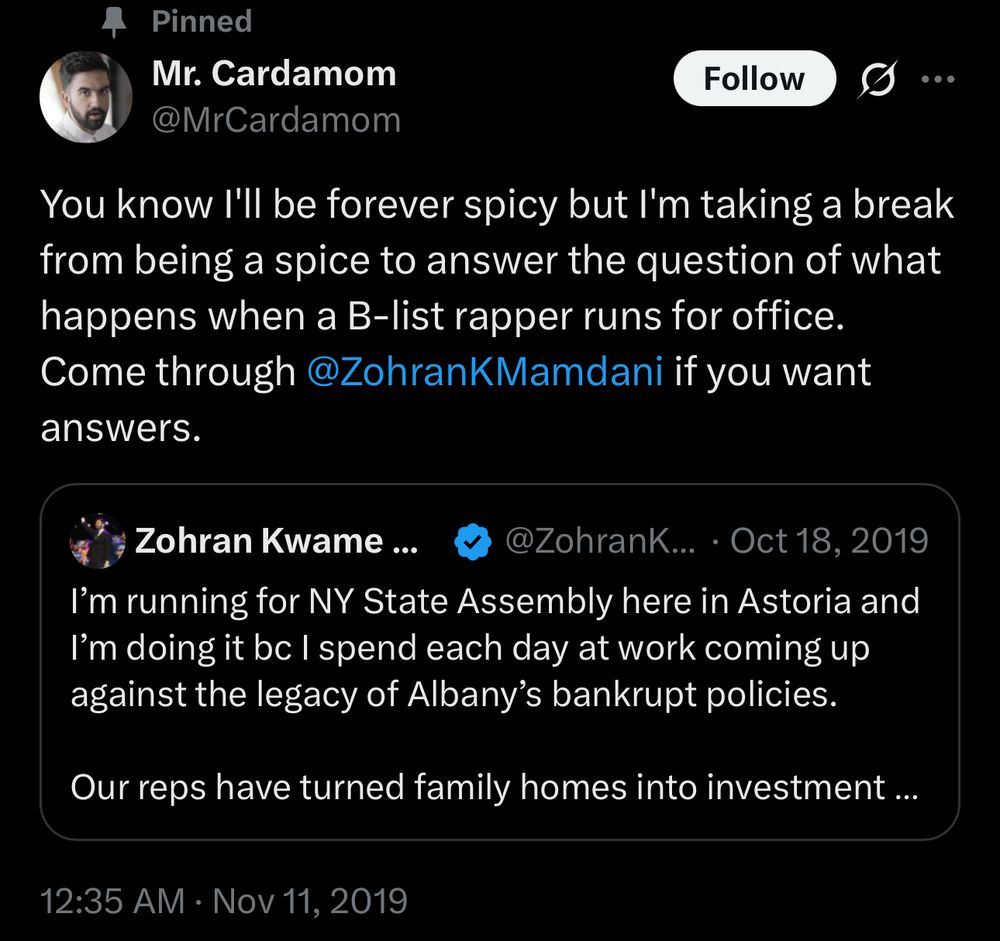Open the Grok slash-circle icon
Viewport: 1000px width, 941px height.
click(878, 79)
